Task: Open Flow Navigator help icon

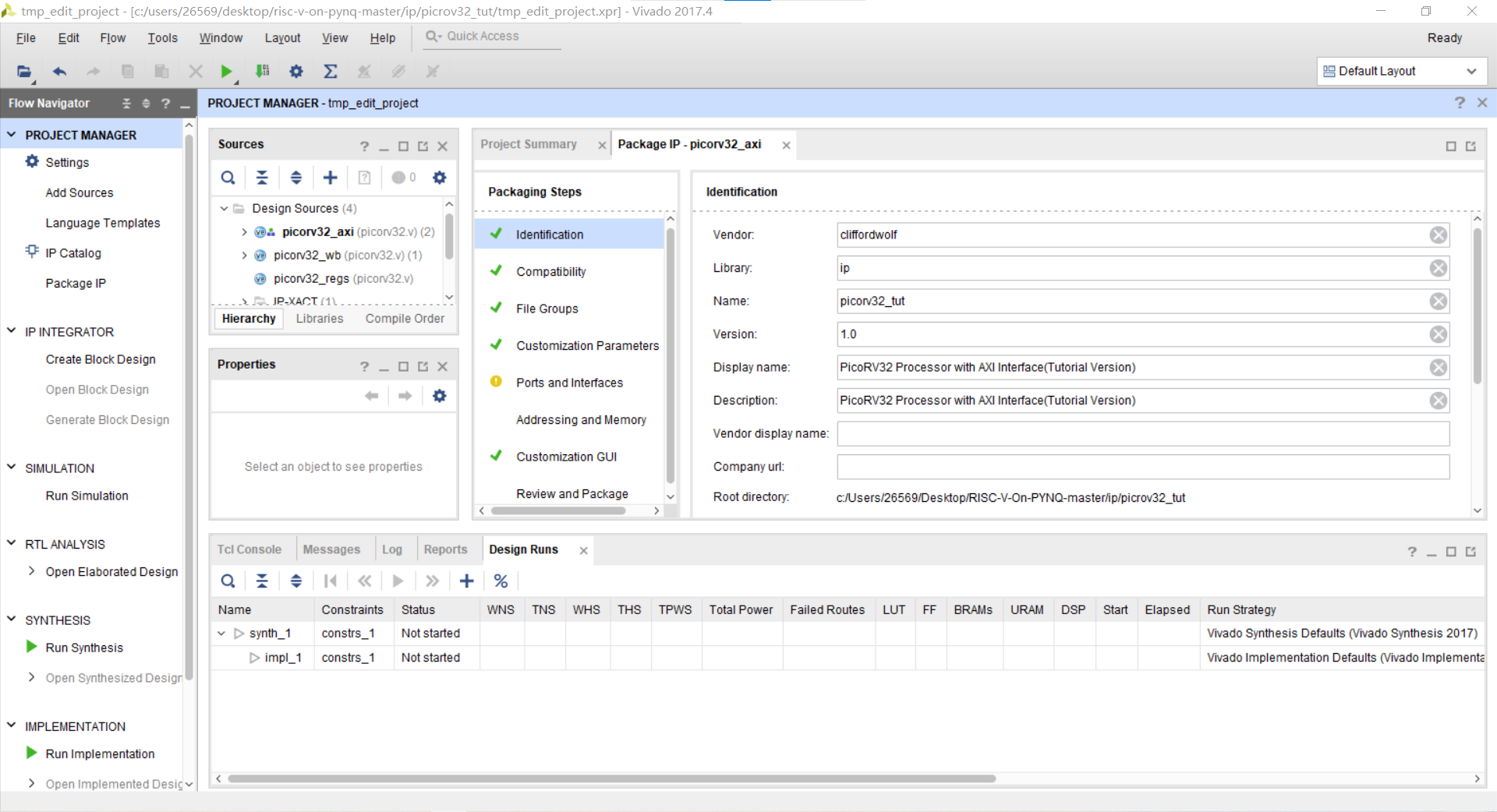Action: (x=165, y=104)
